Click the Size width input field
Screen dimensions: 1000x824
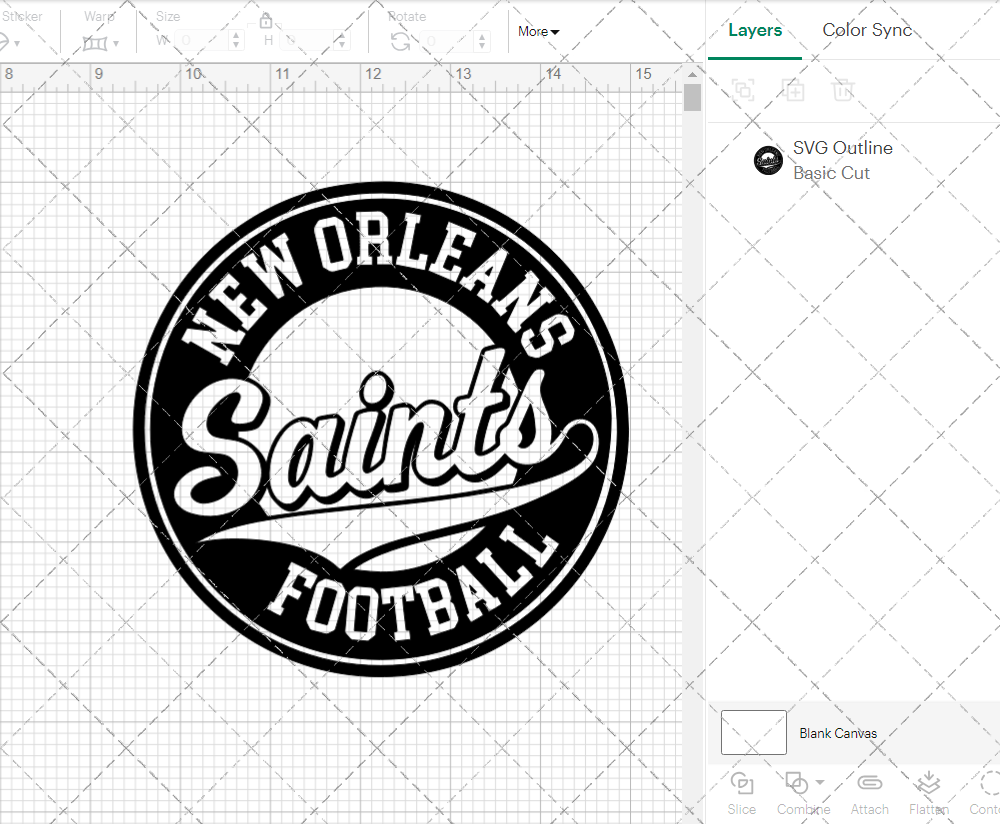[x=201, y=41]
